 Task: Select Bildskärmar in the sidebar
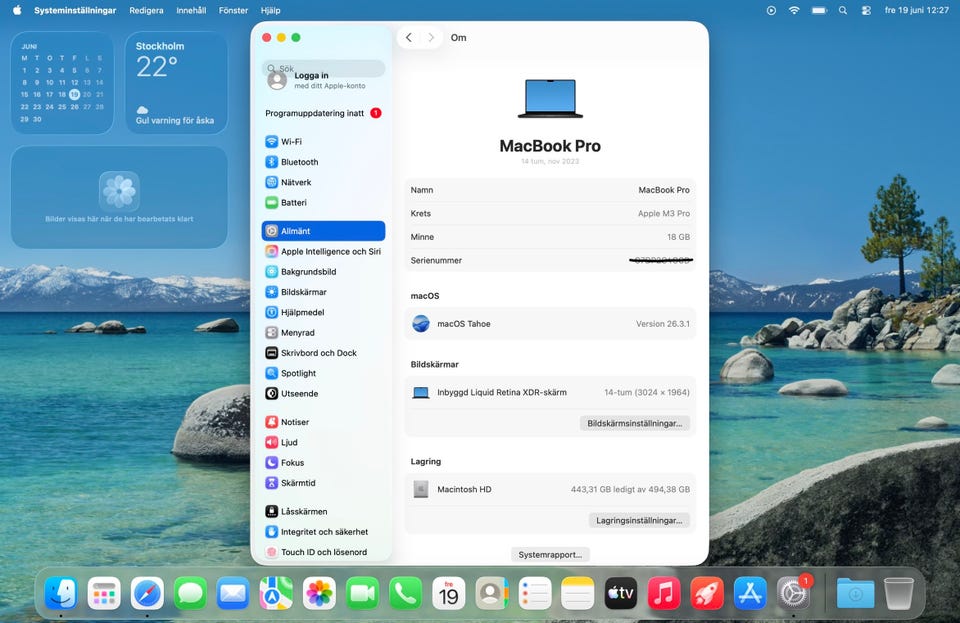pyautogui.click(x=323, y=292)
